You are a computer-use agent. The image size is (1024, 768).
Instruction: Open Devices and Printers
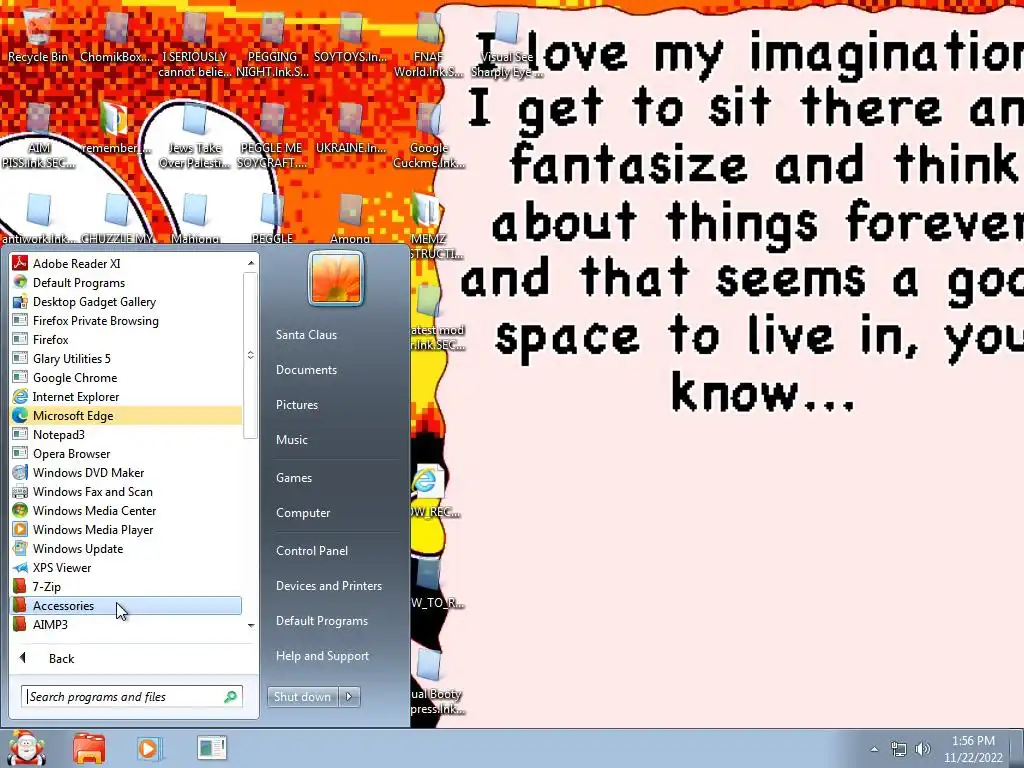pos(329,586)
